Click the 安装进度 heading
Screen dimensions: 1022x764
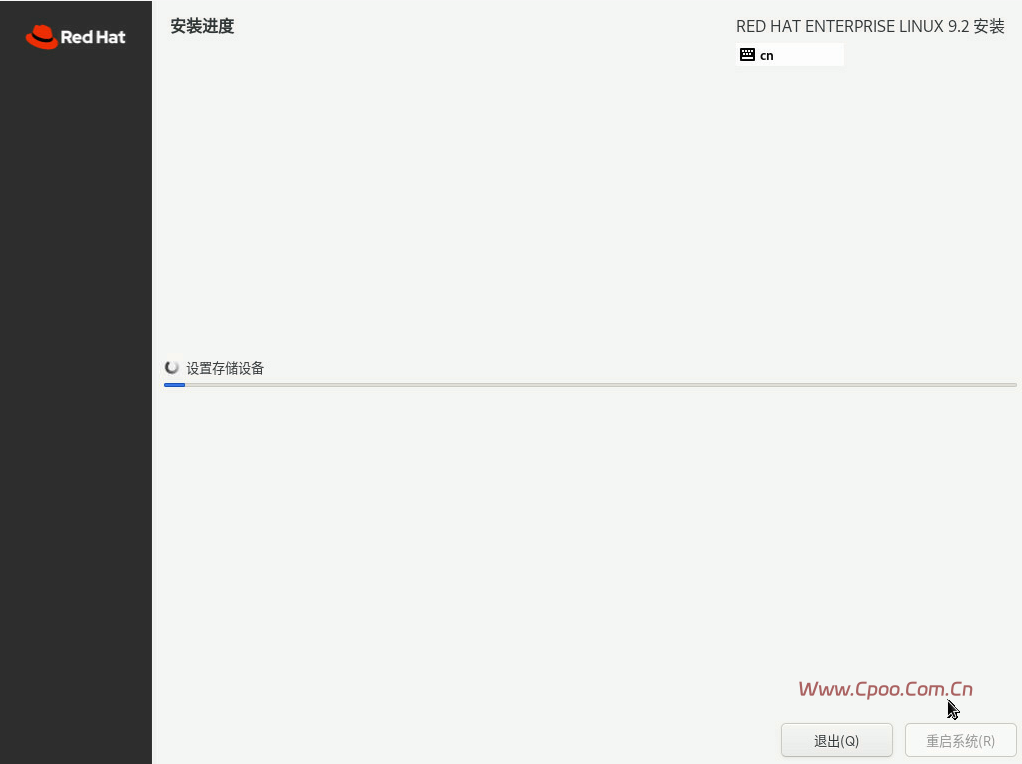(202, 26)
